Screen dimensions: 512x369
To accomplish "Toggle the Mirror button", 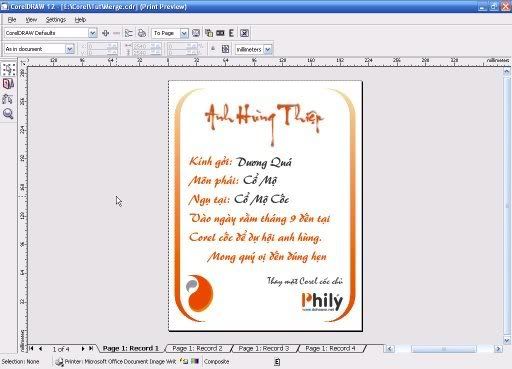I will point(231,33).
